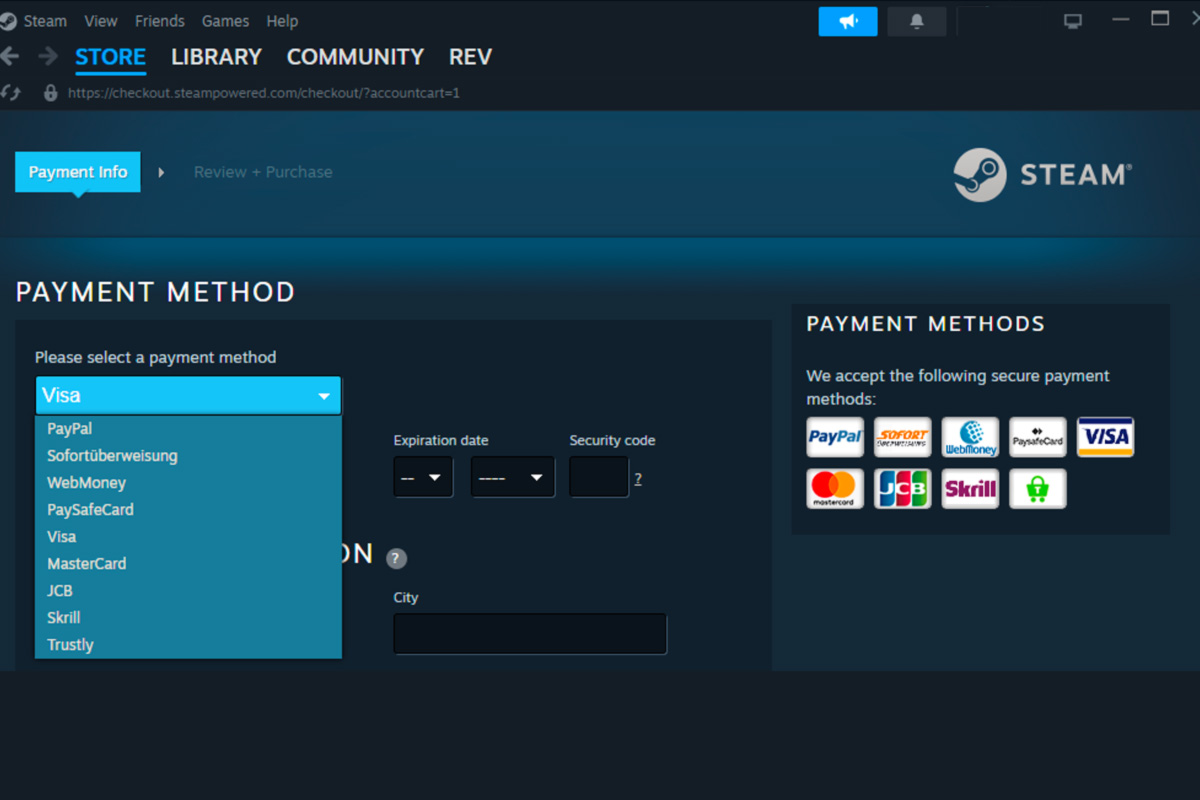Open the Games menu

pyautogui.click(x=226, y=21)
